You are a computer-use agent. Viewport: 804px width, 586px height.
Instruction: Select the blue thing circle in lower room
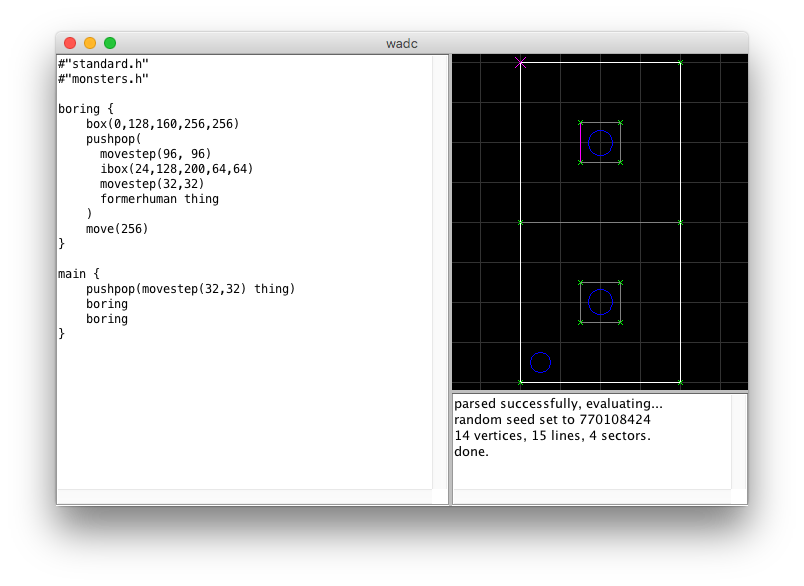600,301
